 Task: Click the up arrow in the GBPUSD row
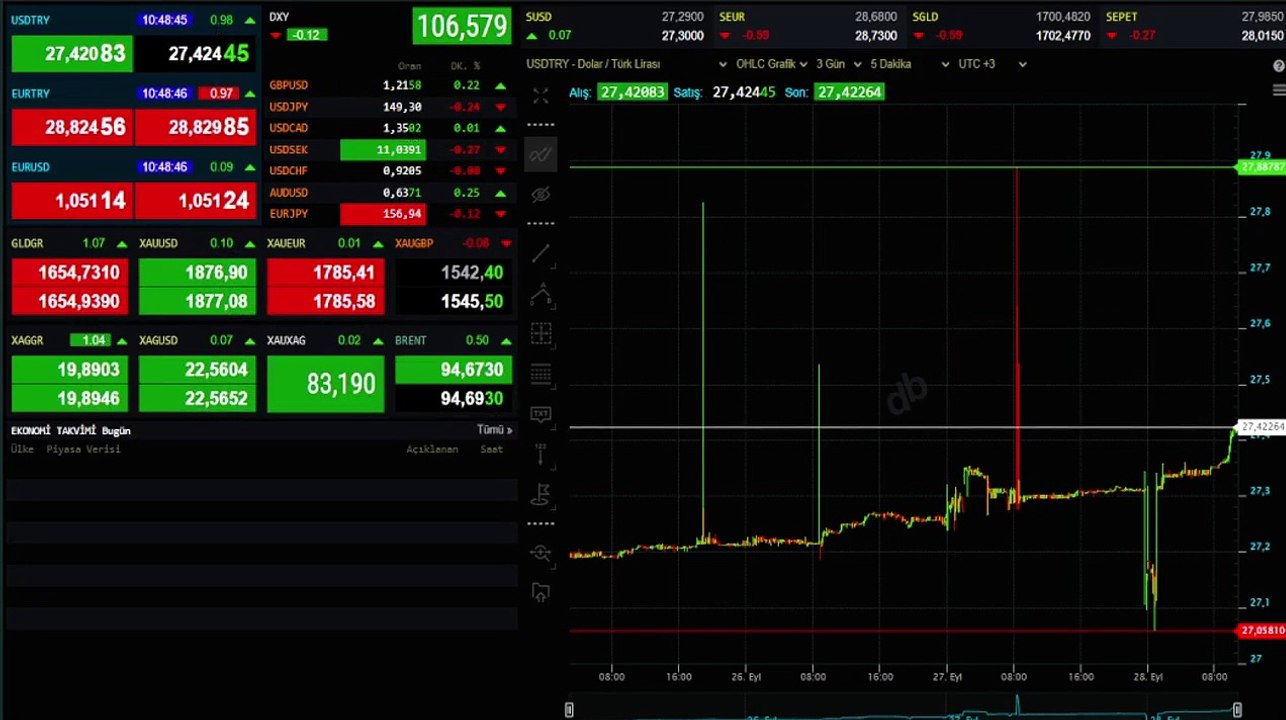pyautogui.click(x=500, y=86)
